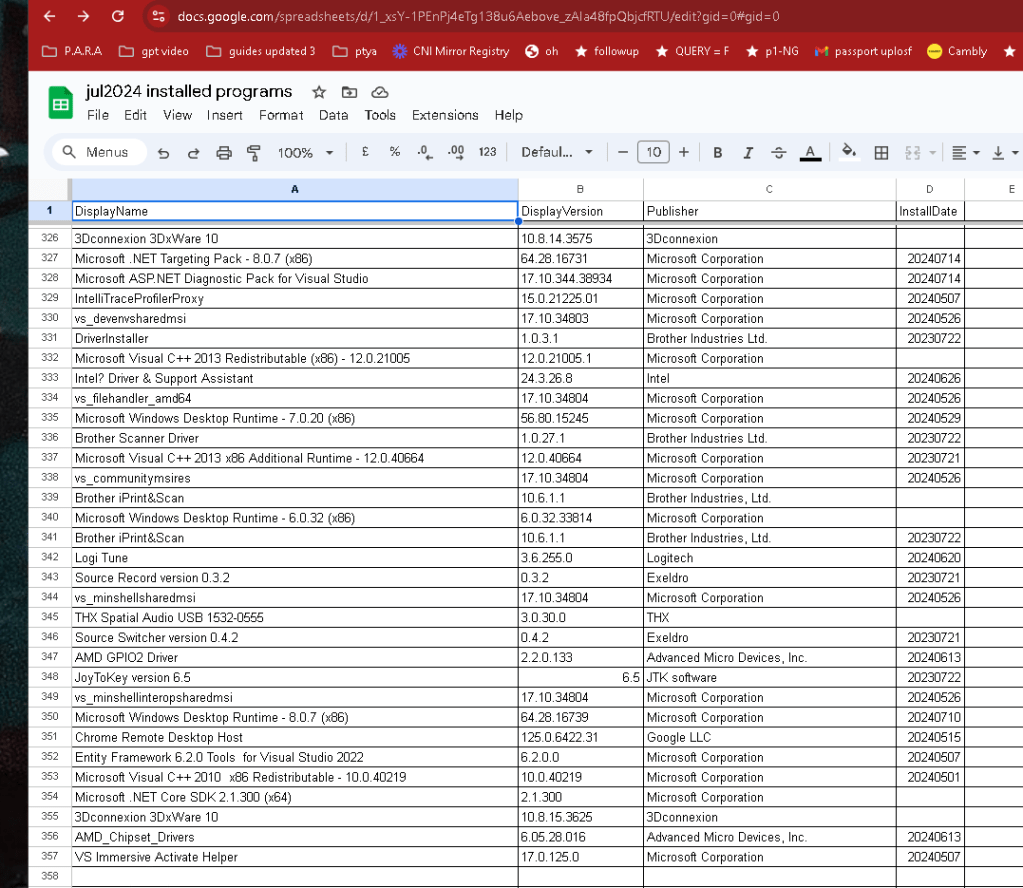Open the Data menu
The height and width of the screenshot is (888, 1023).
(333, 115)
